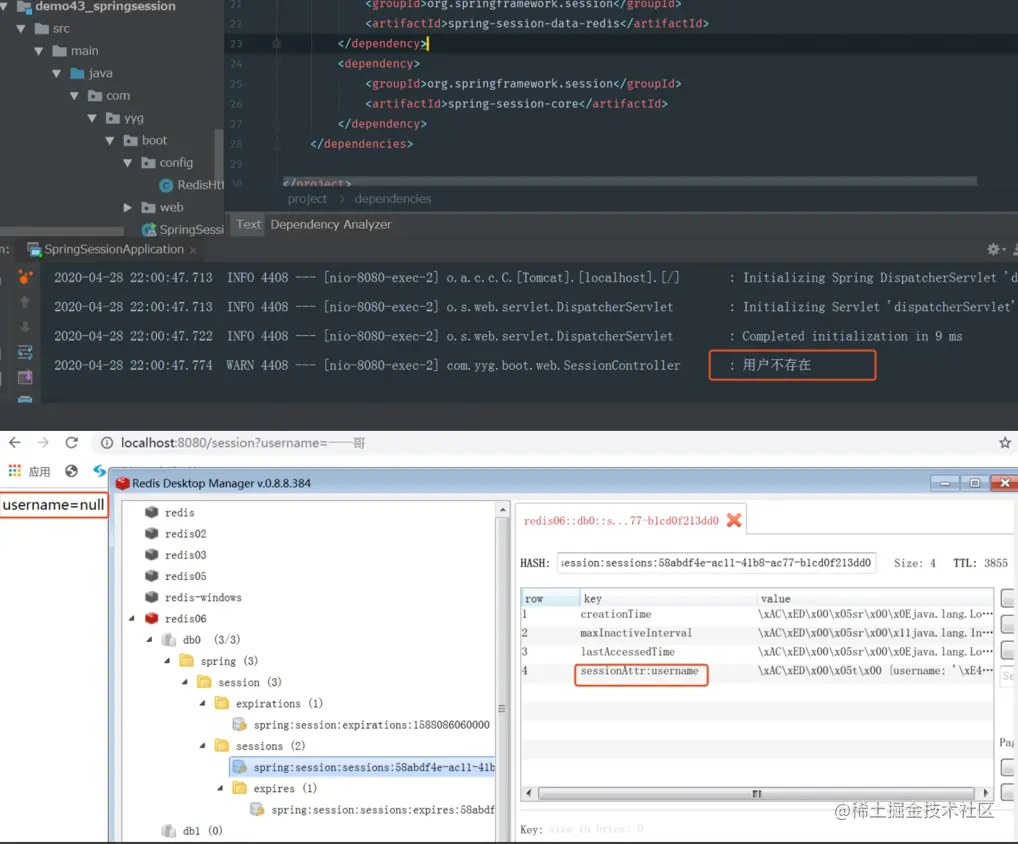
Task: Select the redis05 connection
Action: click(185, 577)
